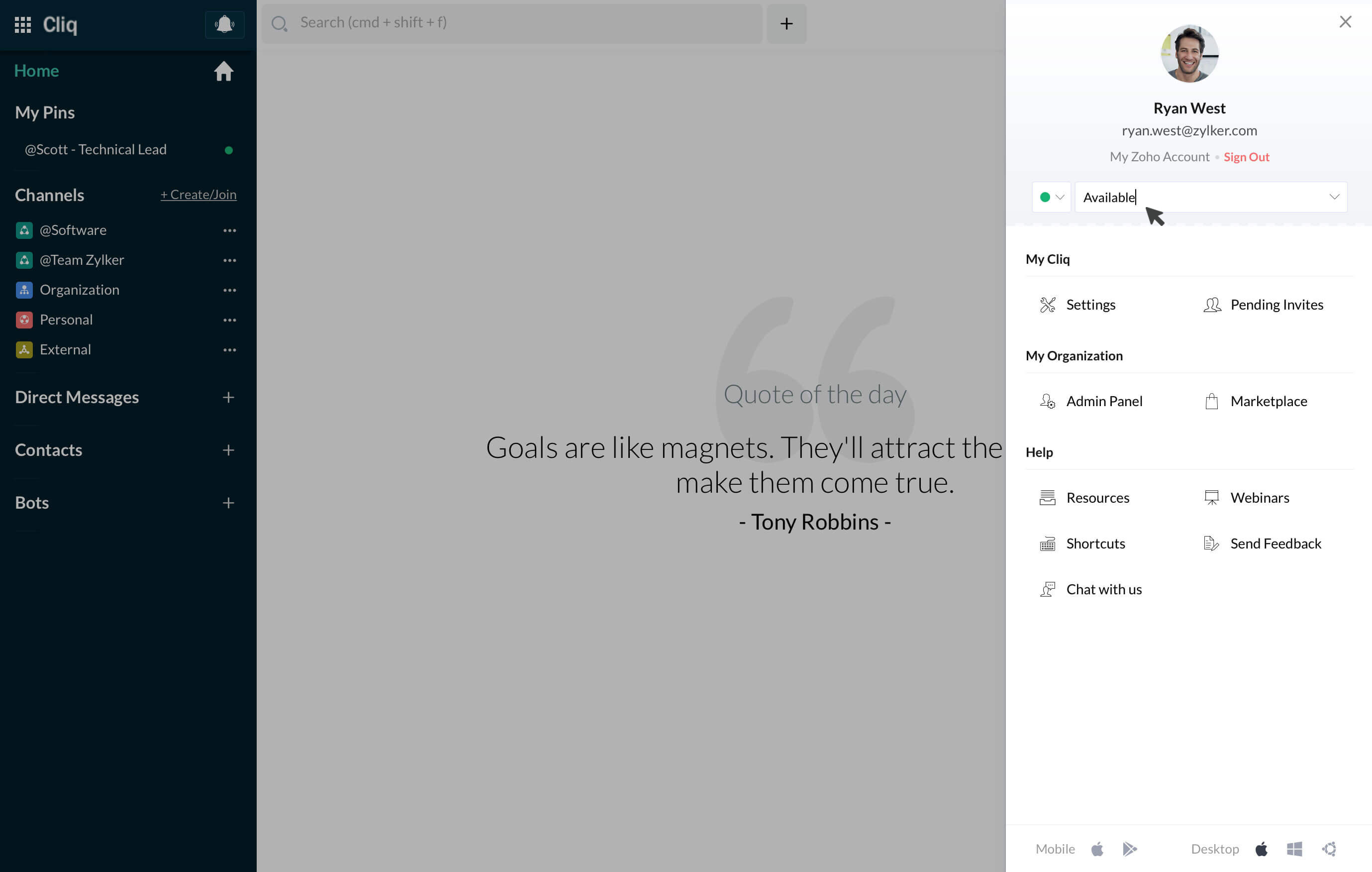Open Settings in My Cliq

tap(1090, 305)
